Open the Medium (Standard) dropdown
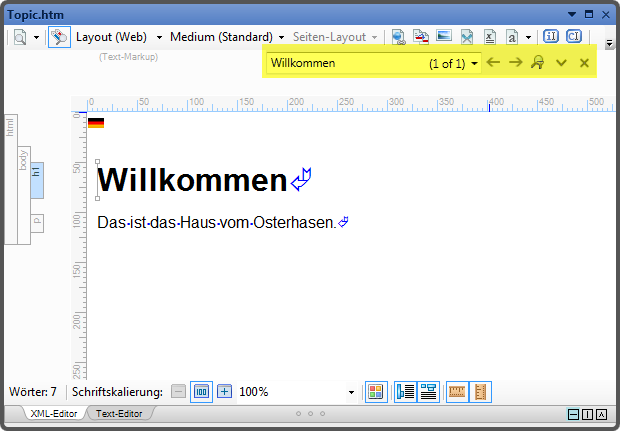The image size is (620, 431). [x=282, y=37]
